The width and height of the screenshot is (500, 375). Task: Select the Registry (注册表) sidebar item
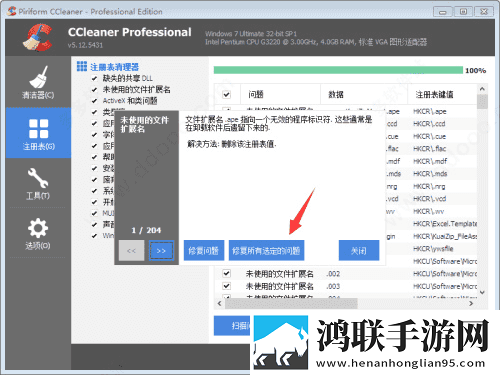[38, 133]
